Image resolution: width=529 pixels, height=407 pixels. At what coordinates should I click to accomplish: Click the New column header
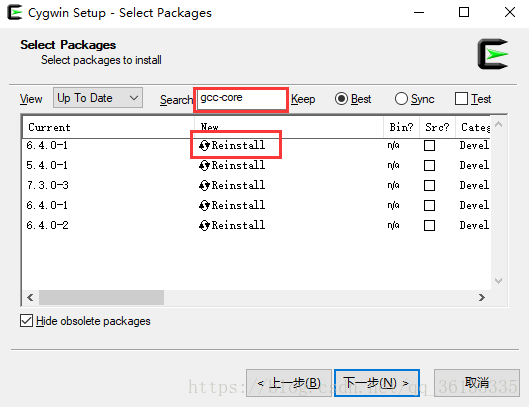pyautogui.click(x=289, y=127)
